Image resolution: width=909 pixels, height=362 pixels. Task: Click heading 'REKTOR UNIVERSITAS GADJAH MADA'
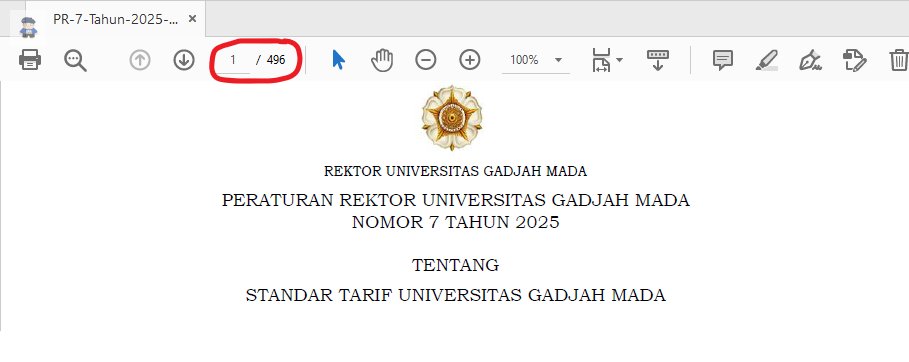tap(455, 172)
